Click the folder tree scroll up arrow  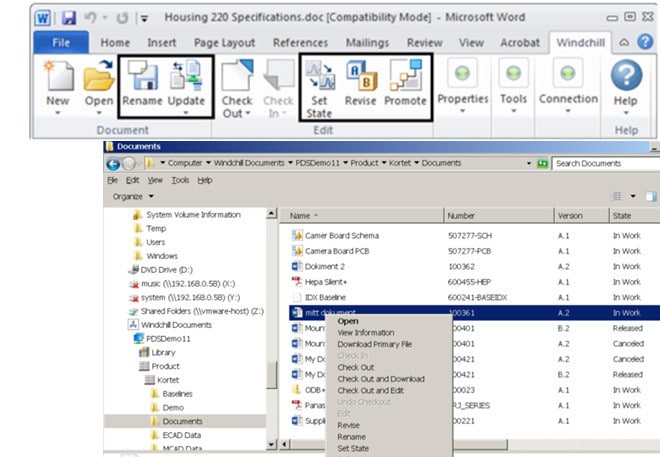(x=272, y=213)
